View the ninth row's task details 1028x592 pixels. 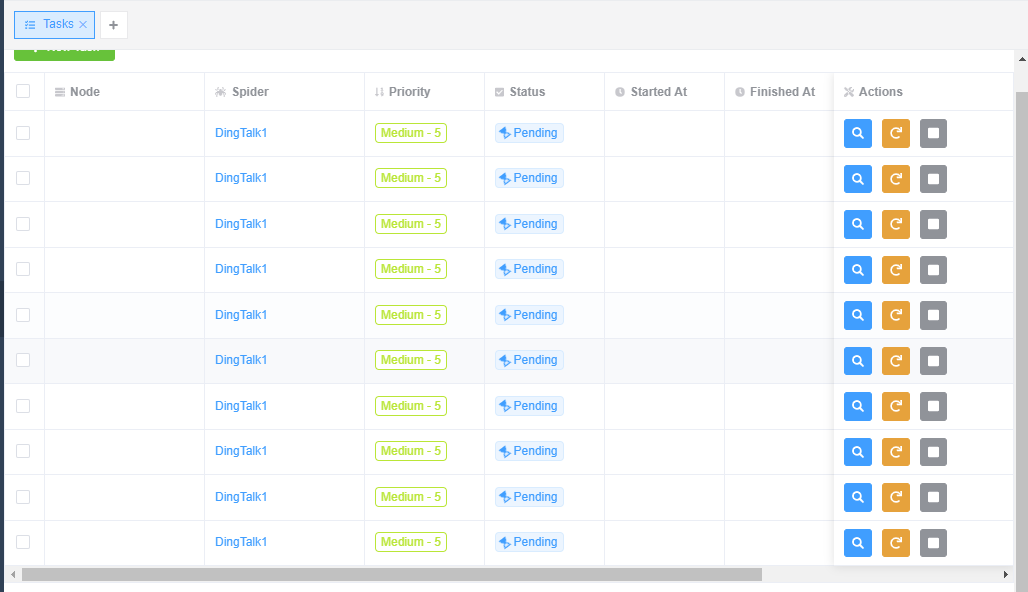858,498
